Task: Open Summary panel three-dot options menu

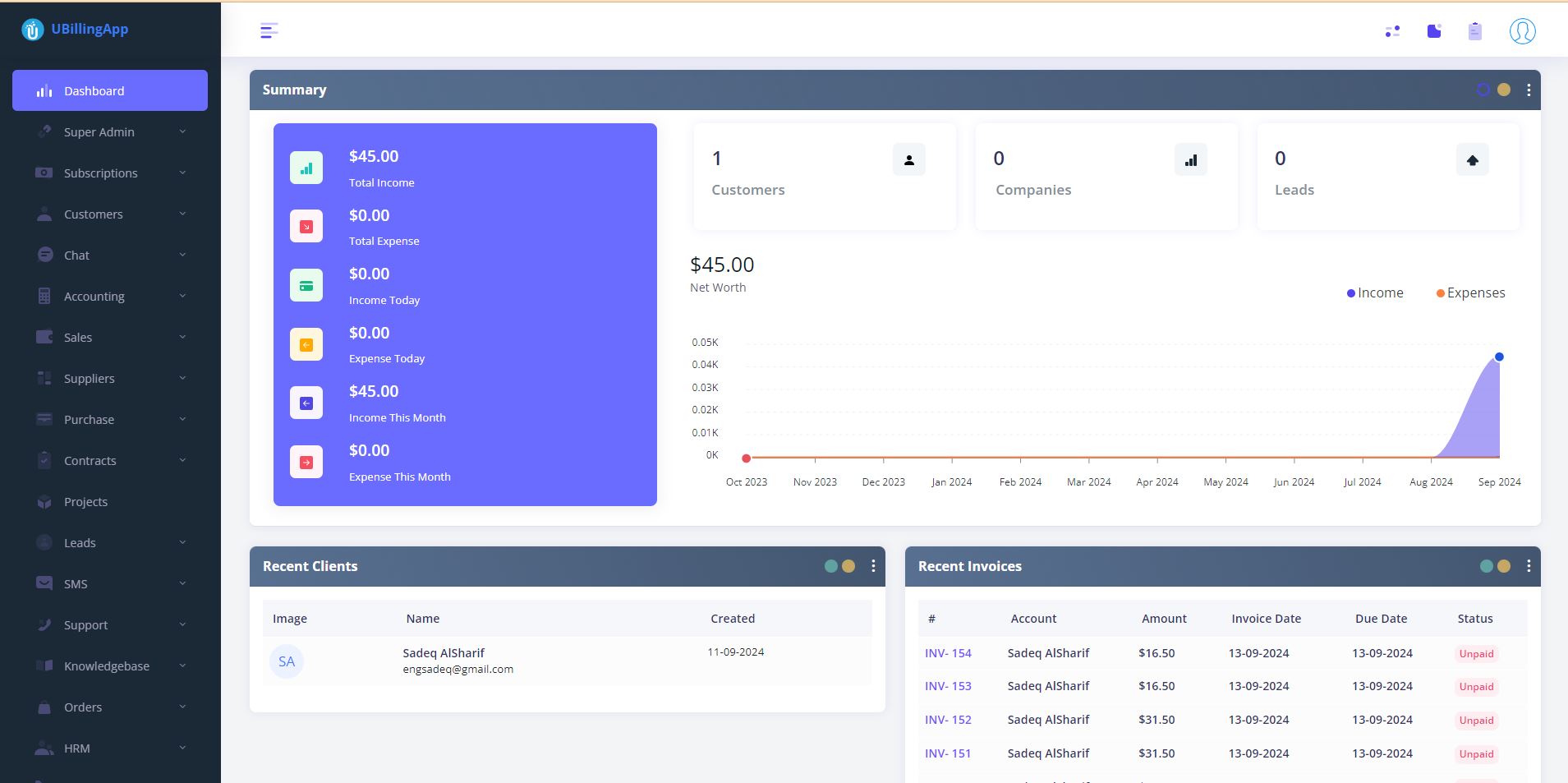Action: point(1528,90)
